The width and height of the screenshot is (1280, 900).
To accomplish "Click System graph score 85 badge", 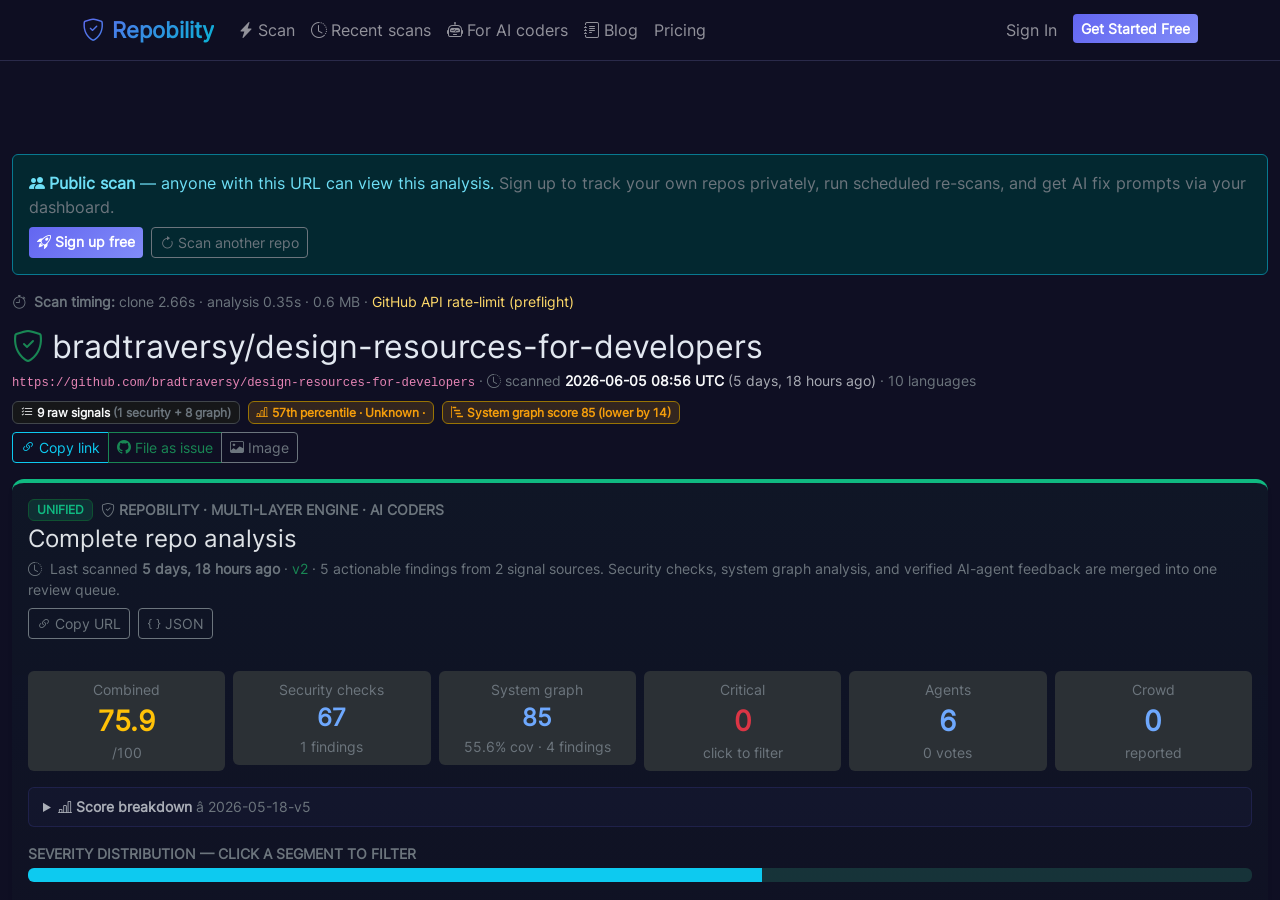I will (x=561, y=412).
